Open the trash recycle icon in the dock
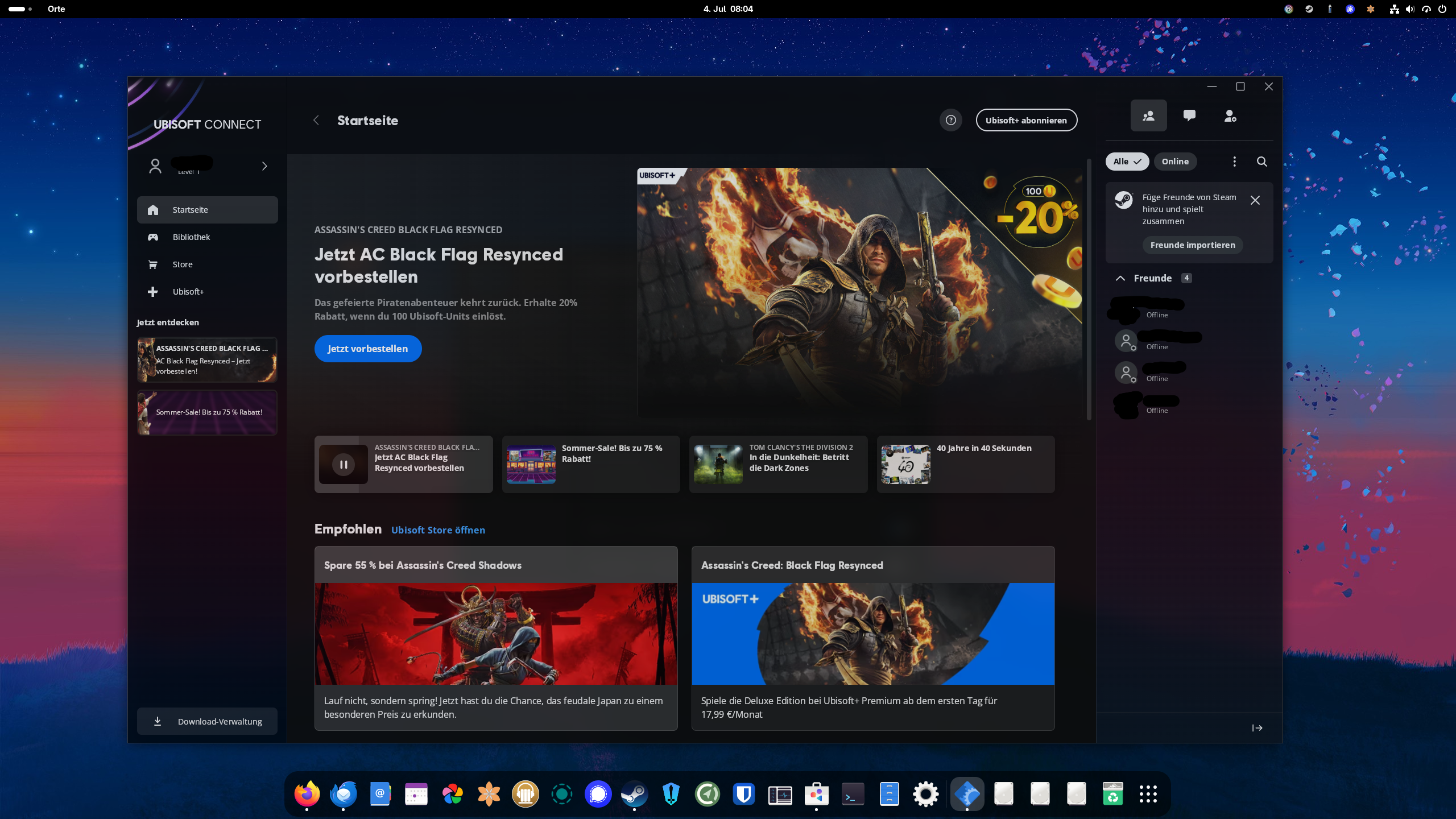 pos(1113,794)
